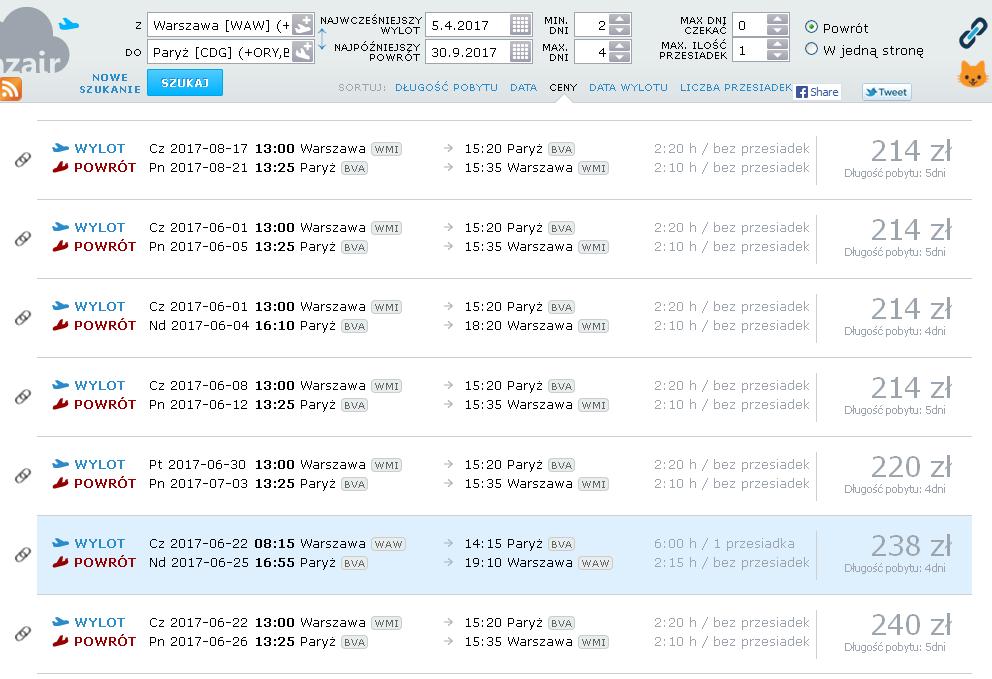Screen dimensions: 992x679
Task: Click 'Długość pobytu: 4dni' under 220 zł
Action: tap(895, 489)
